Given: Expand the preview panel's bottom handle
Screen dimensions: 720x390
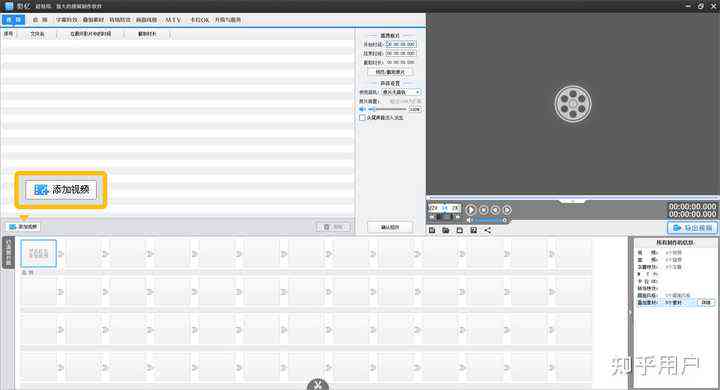Looking at the screenshot, I should tap(573, 201).
